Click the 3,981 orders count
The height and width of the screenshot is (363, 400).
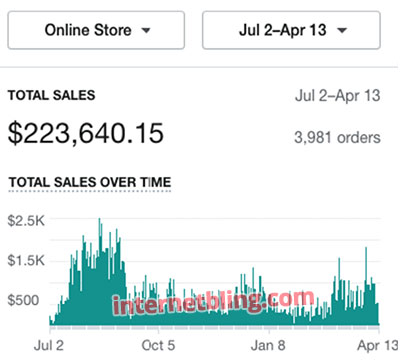[x=337, y=137]
